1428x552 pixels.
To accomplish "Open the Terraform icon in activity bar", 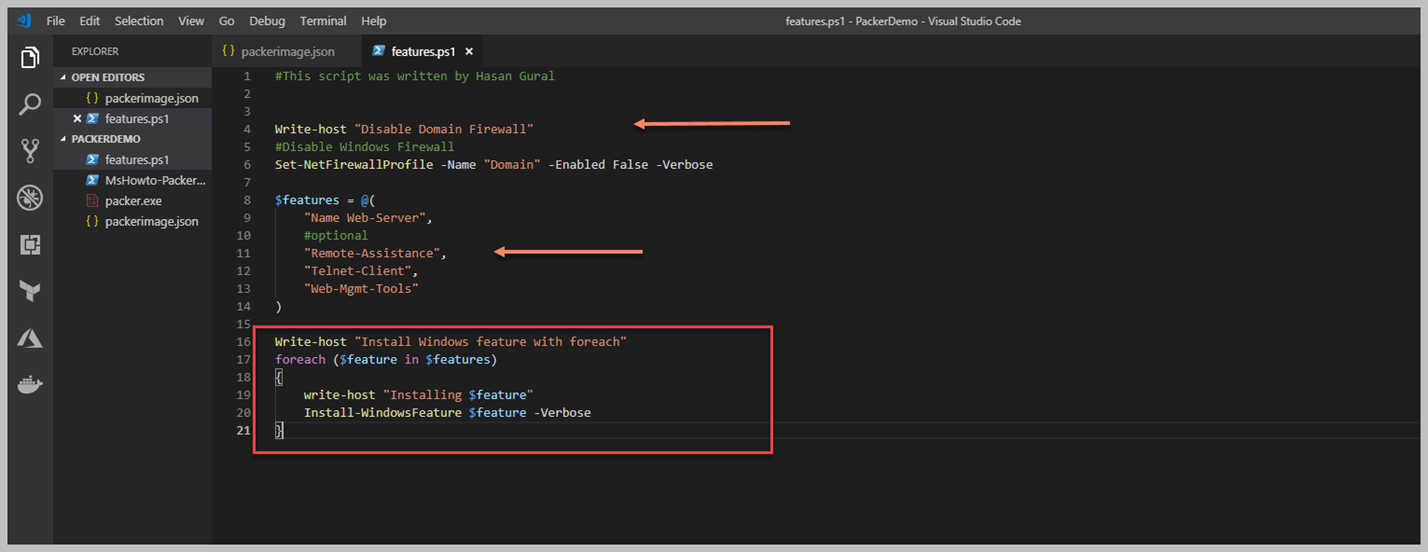I will [x=30, y=291].
